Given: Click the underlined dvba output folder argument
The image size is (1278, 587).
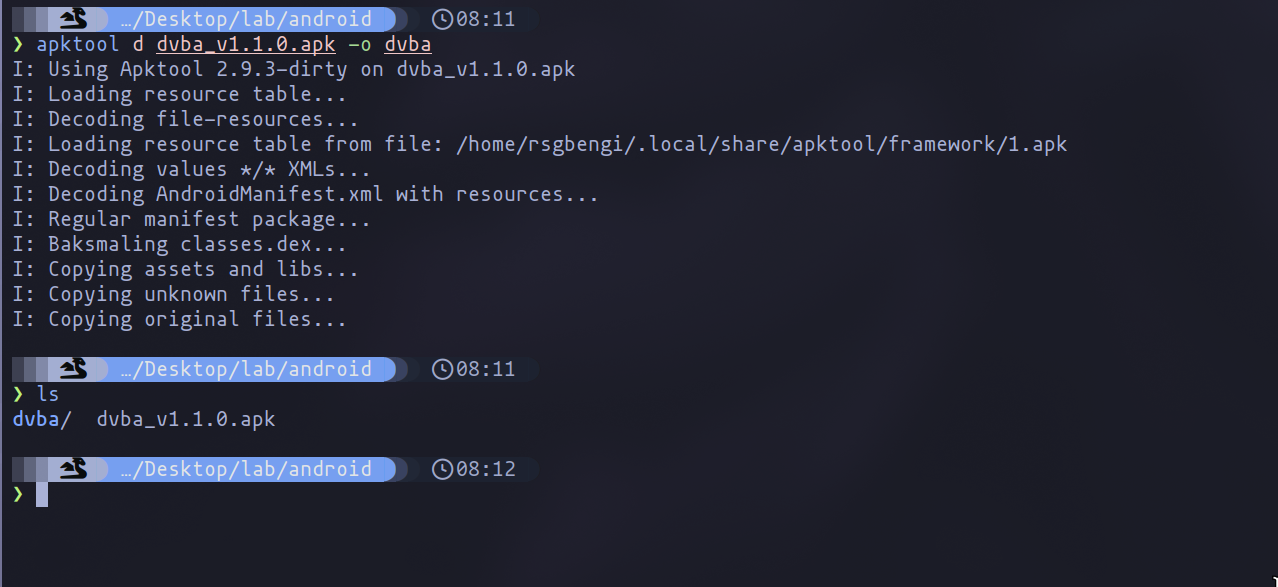Looking at the screenshot, I should click(x=408, y=44).
